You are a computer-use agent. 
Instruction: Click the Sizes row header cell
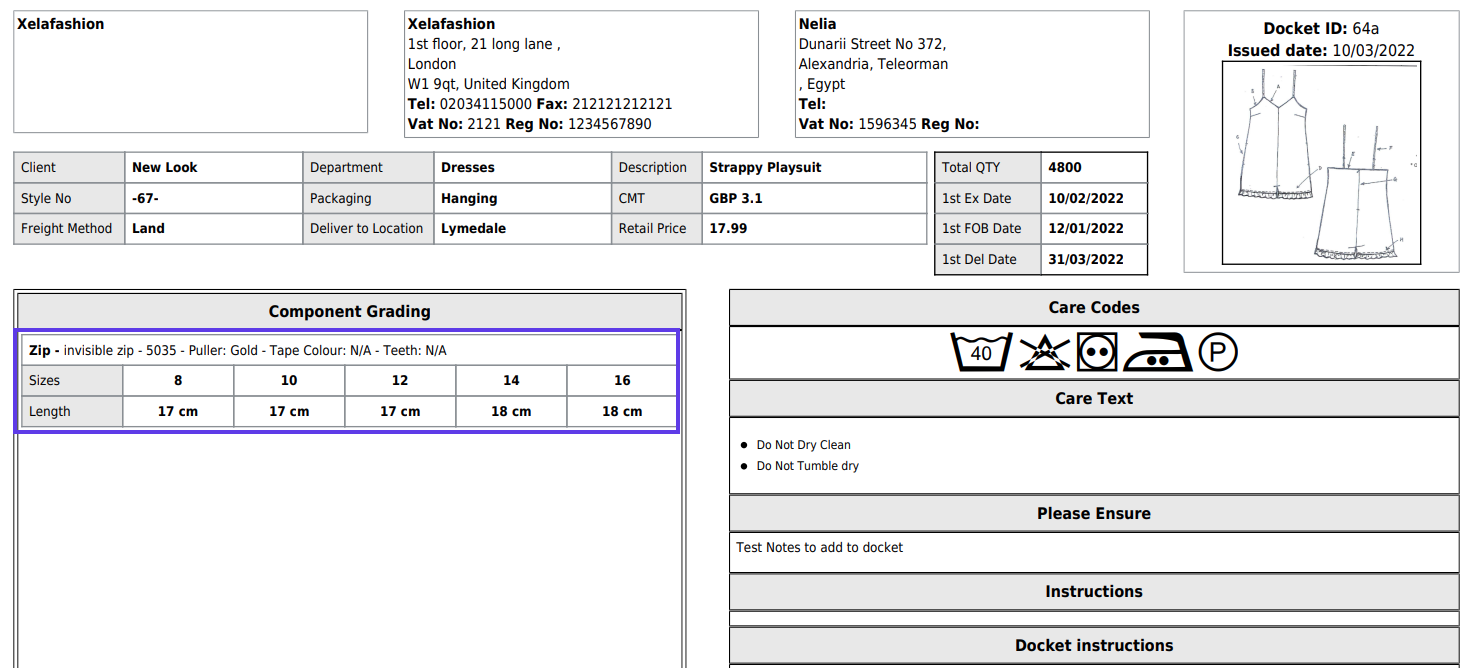tap(70, 380)
